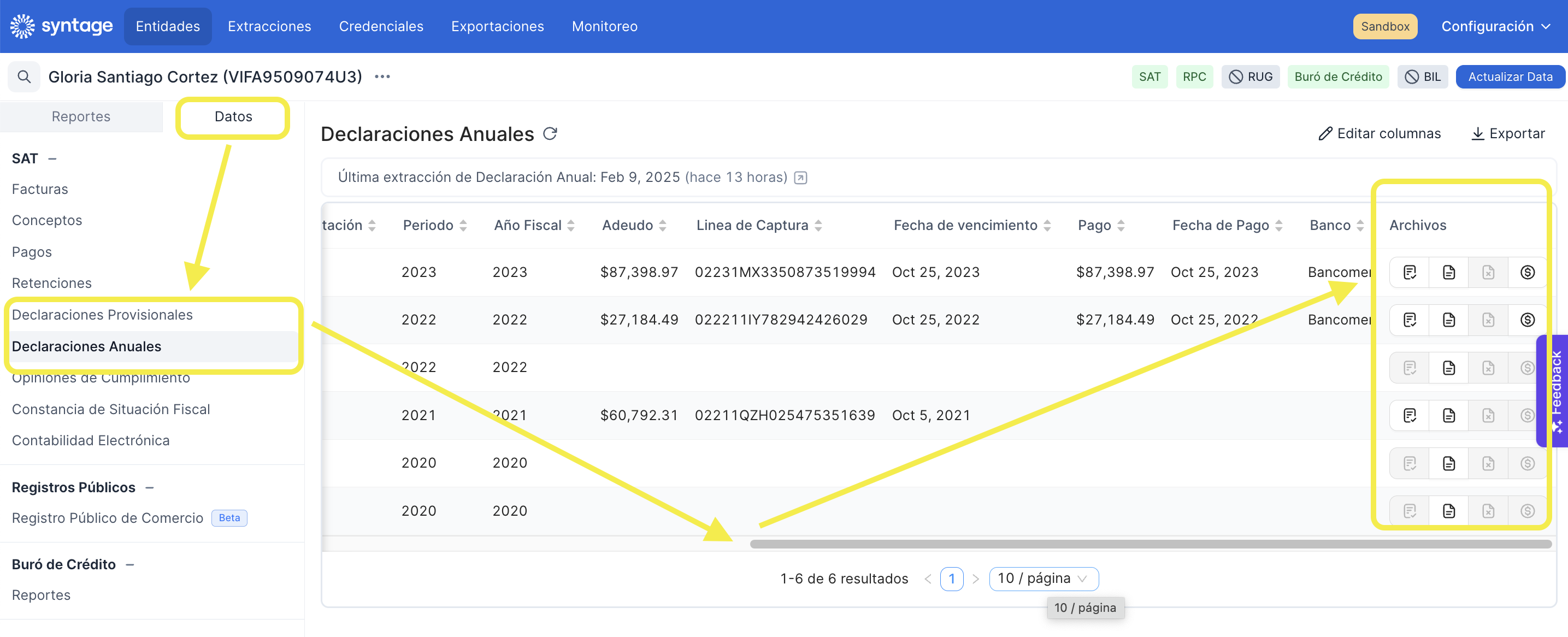The height and width of the screenshot is (637, 1568).
Task: Go to previous page arrow
Action: [x=927, y=579]
